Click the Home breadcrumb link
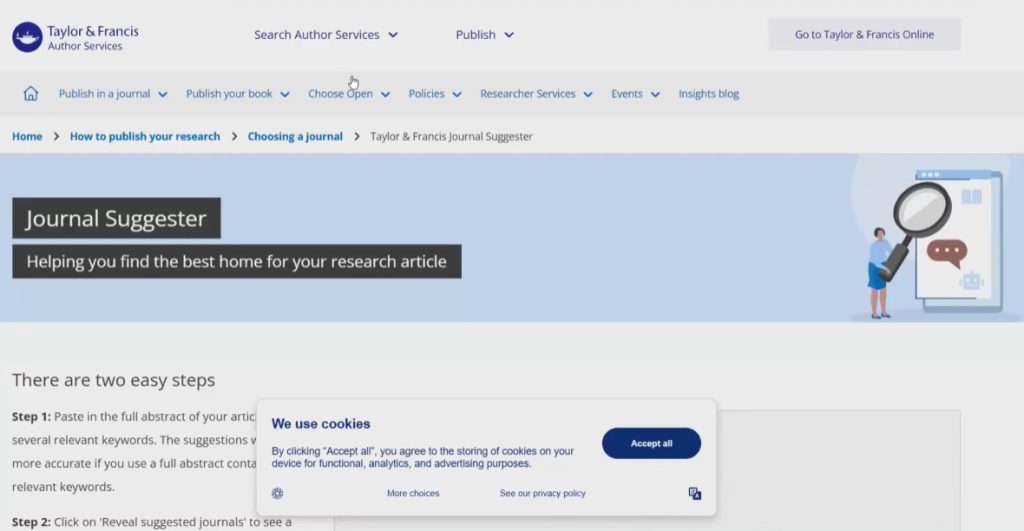The height and width of the screenshot is (531, 1024). [27, 136]
